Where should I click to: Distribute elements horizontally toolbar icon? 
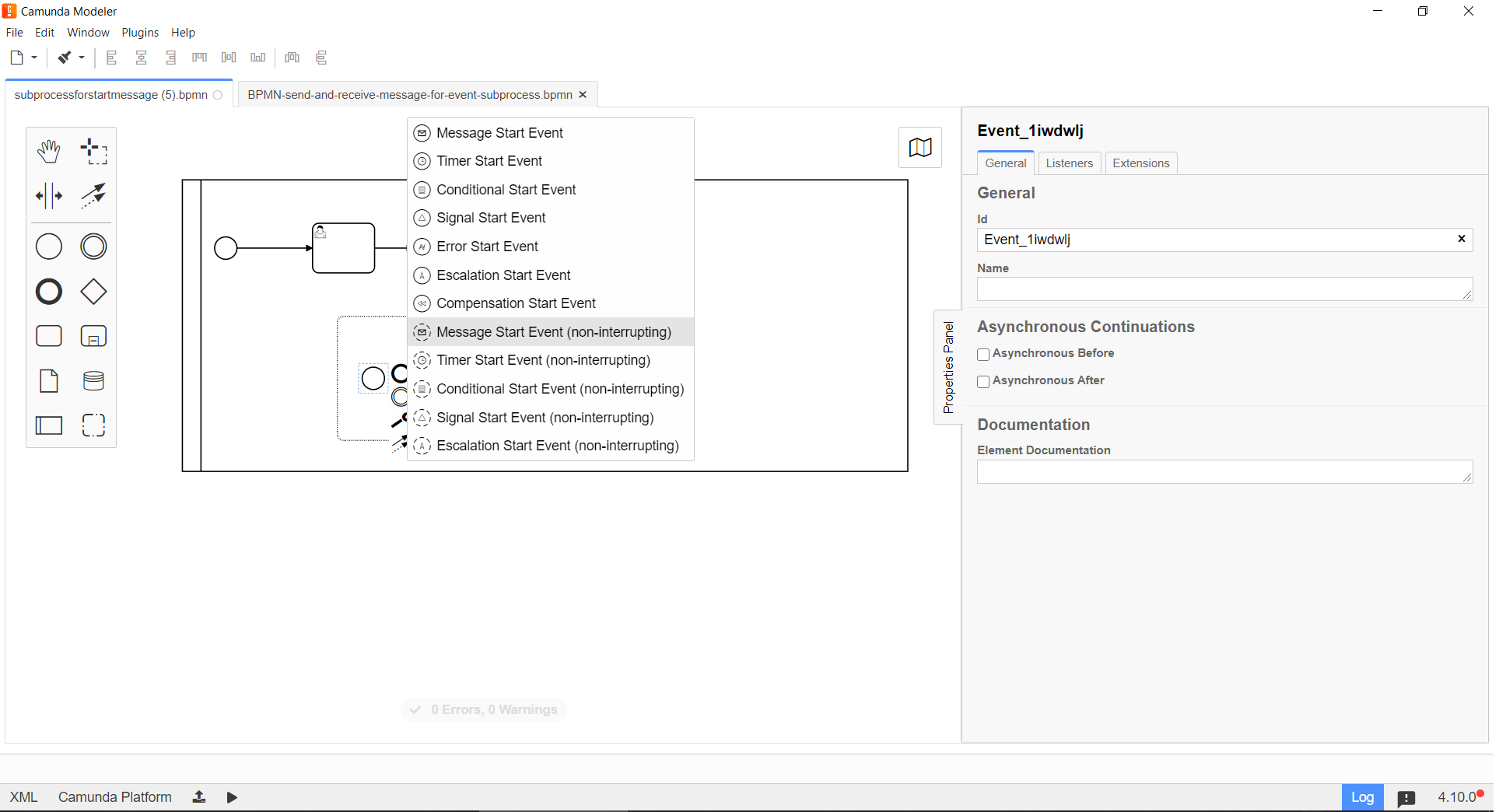click(x=292, y=58)
